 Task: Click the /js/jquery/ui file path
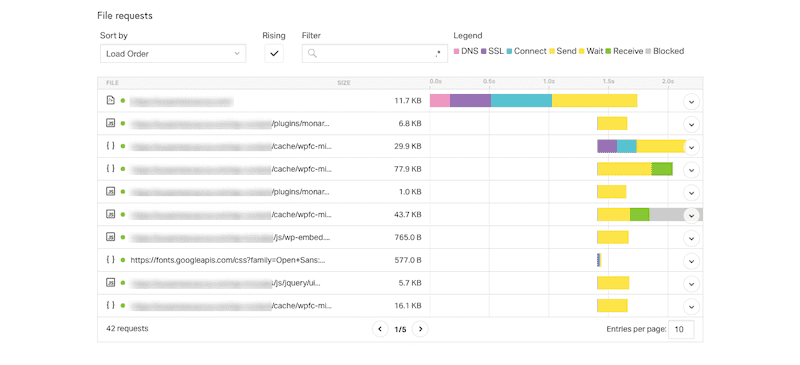click(x=296, y=283)
